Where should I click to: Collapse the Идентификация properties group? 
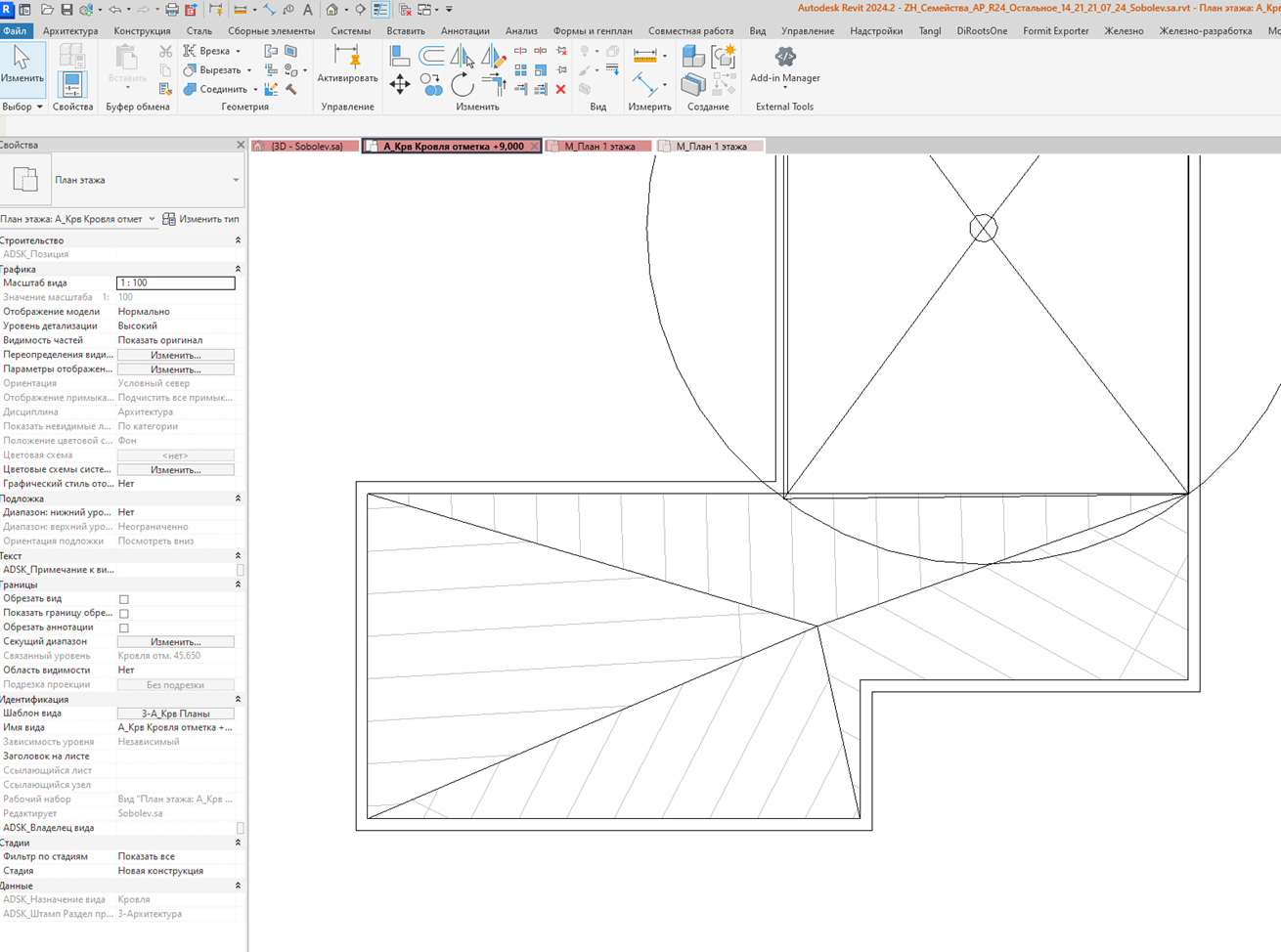point(238,700)
